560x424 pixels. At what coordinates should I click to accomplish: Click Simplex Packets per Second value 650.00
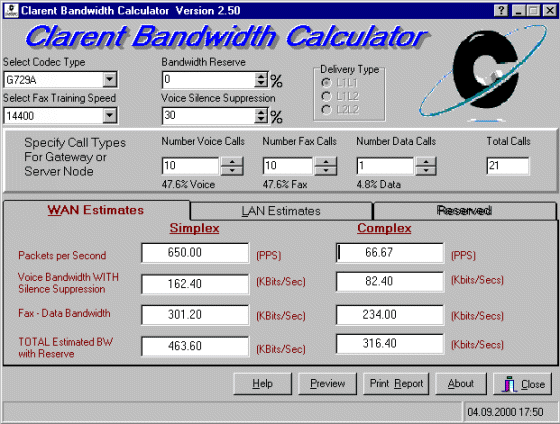point(195,253)
